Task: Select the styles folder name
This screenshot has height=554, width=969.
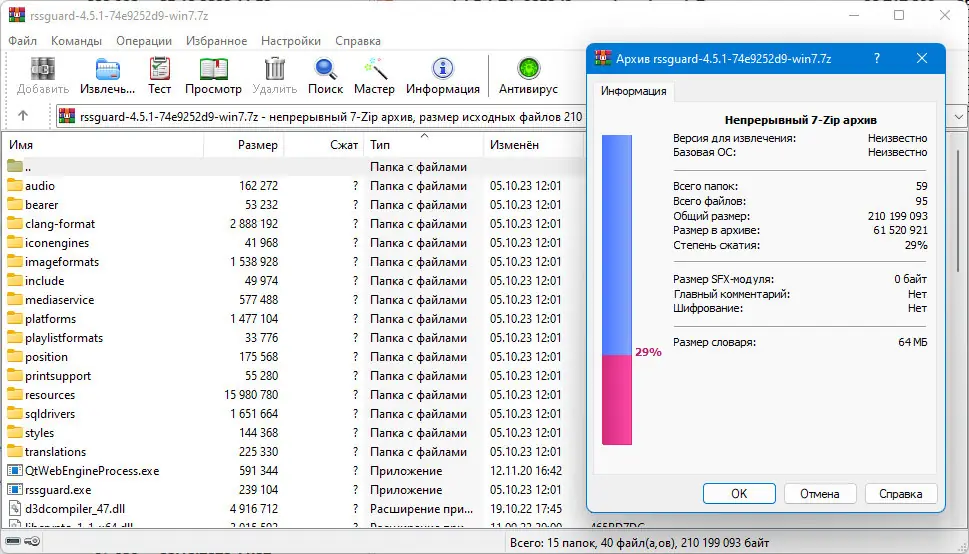Action: click(x=40, y=433)
